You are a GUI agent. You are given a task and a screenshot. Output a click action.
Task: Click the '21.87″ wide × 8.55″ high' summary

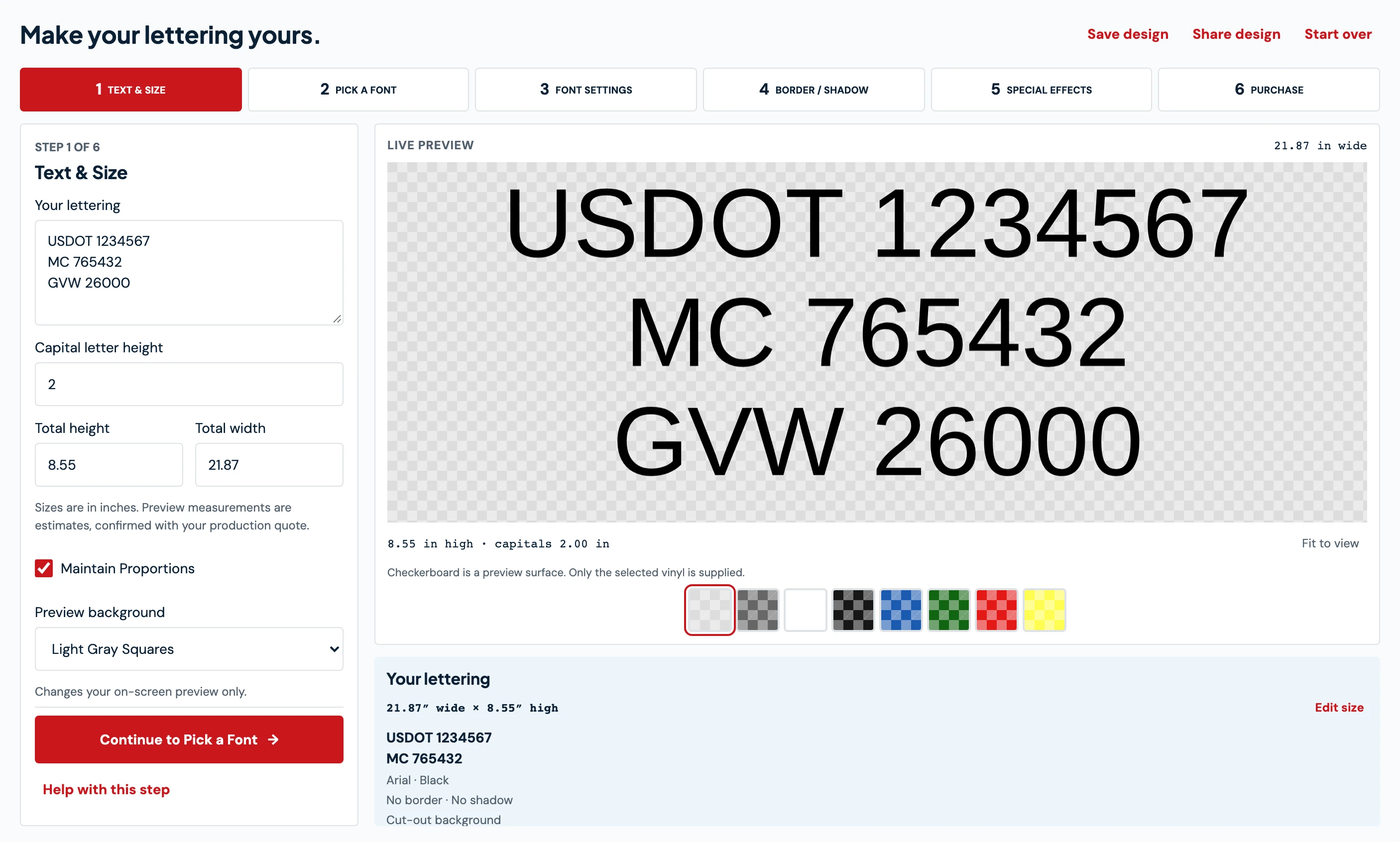tap(472, 708)
